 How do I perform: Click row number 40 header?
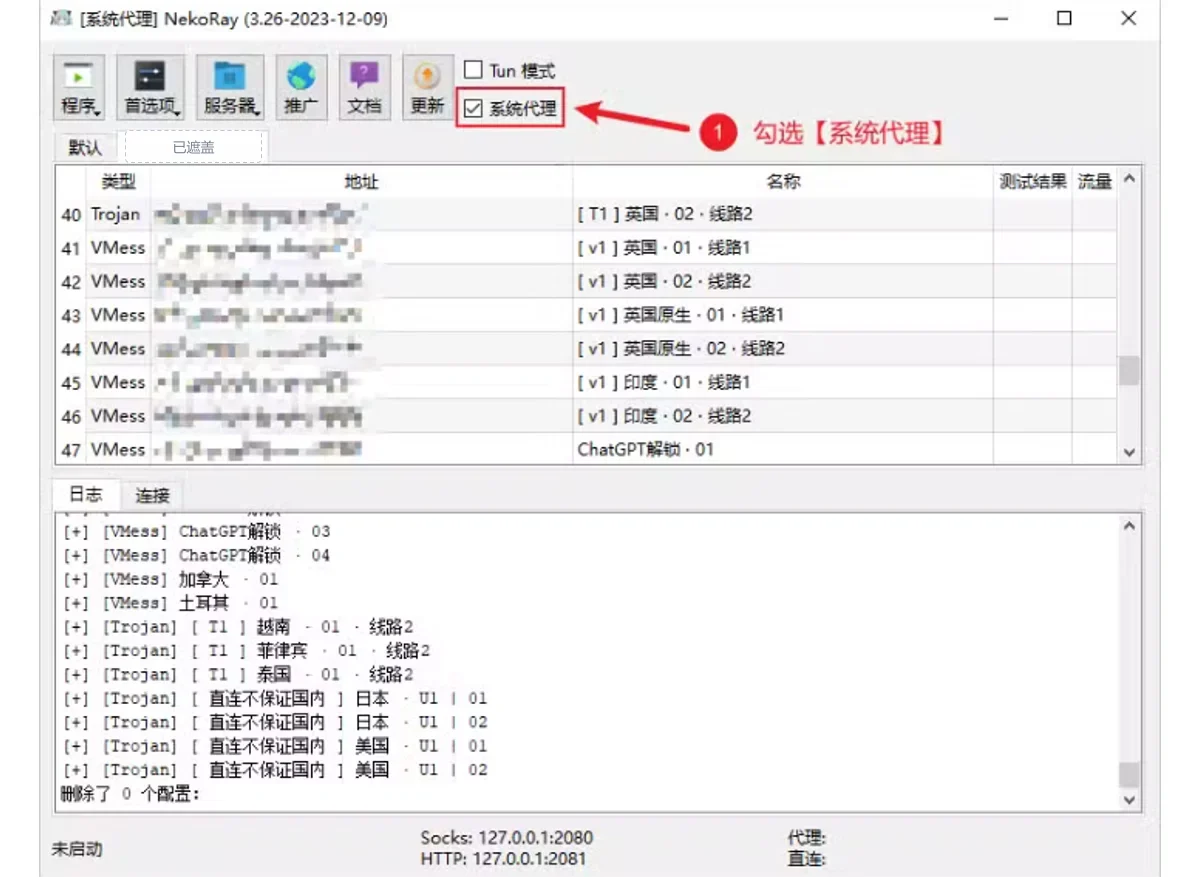pyautogui.click(x=70, y=215)
